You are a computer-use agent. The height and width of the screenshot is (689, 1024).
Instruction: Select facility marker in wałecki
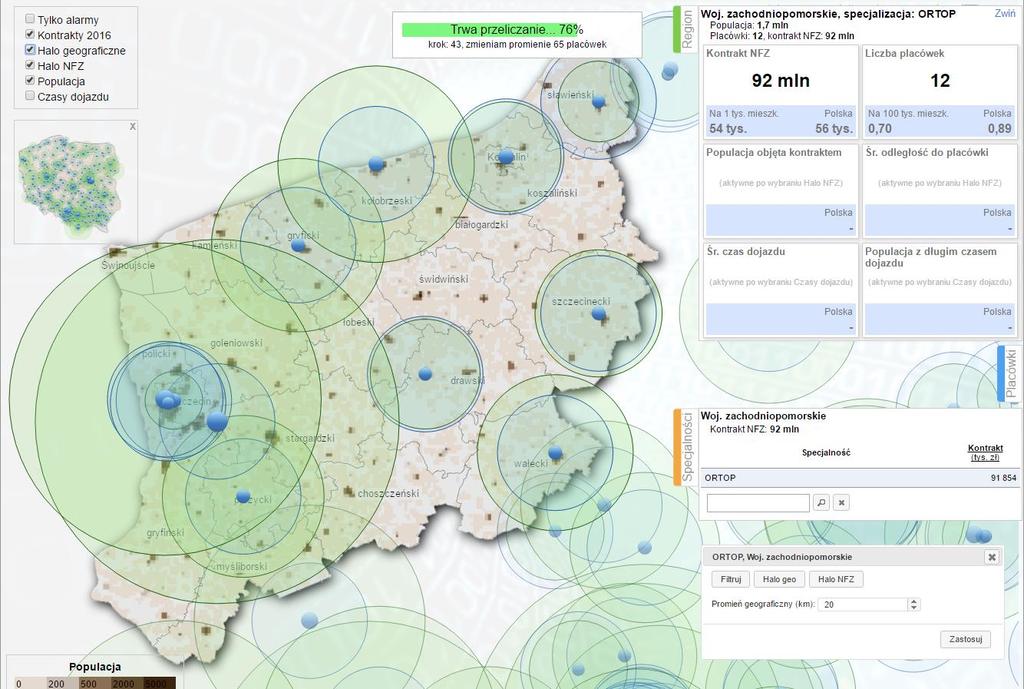point(555,453)
